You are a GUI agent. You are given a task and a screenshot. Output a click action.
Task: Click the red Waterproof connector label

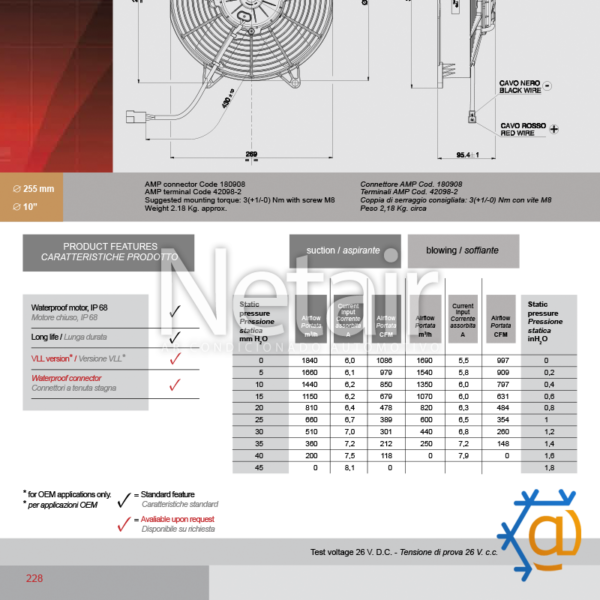(x=67, y=379)
